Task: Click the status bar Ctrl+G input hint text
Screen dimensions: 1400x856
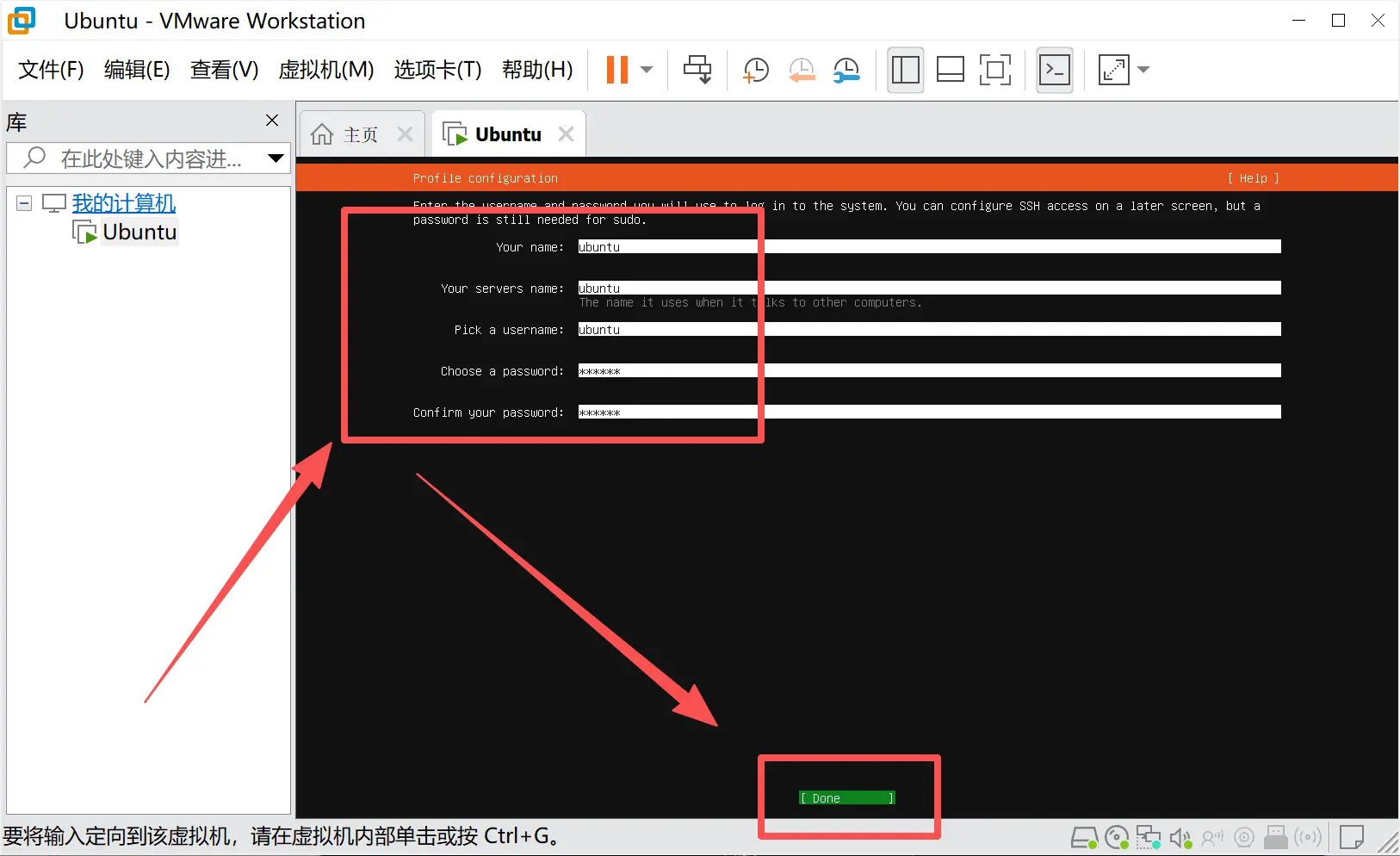Action: pos(282,836)
